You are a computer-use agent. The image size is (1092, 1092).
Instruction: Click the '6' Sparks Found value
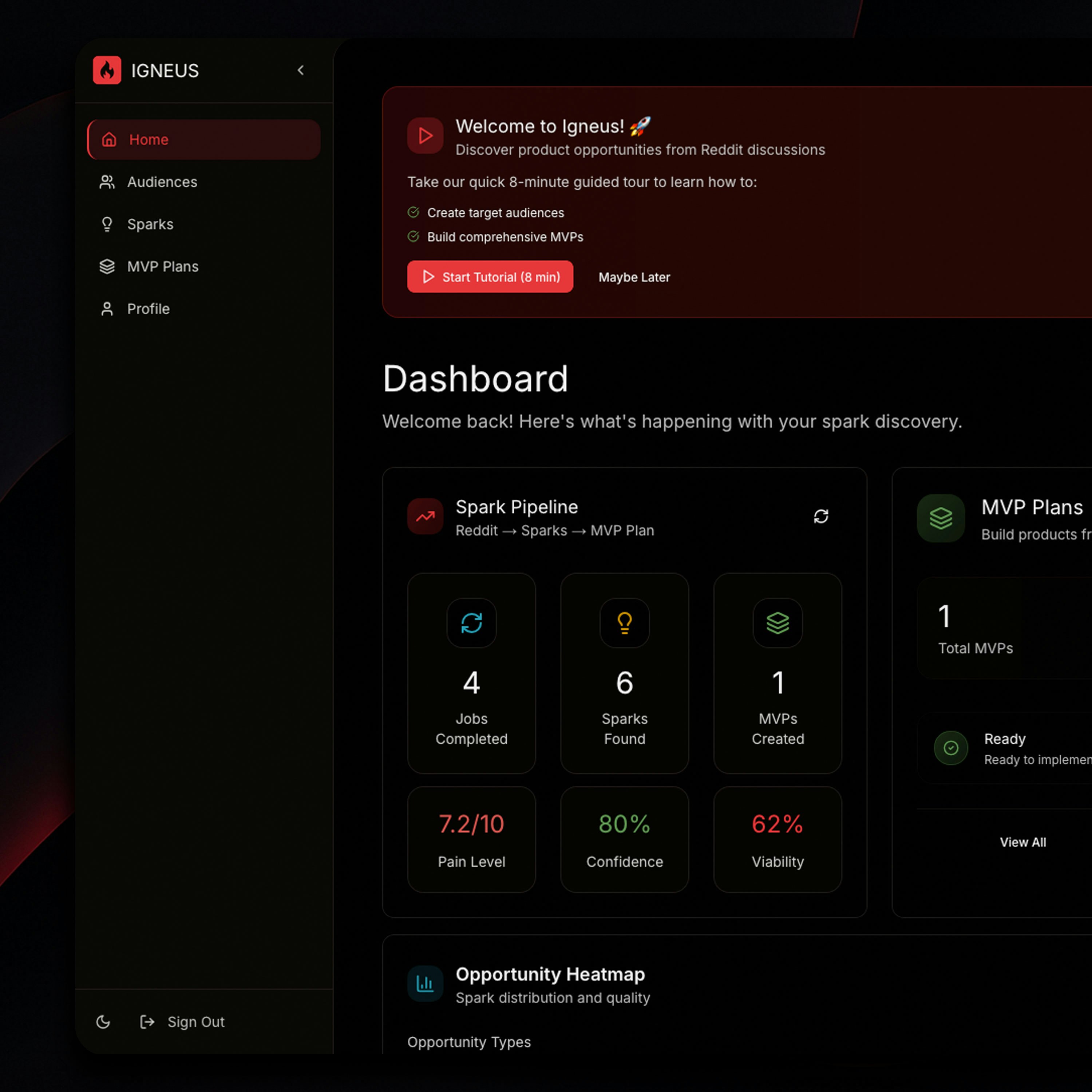pos(625,683)
